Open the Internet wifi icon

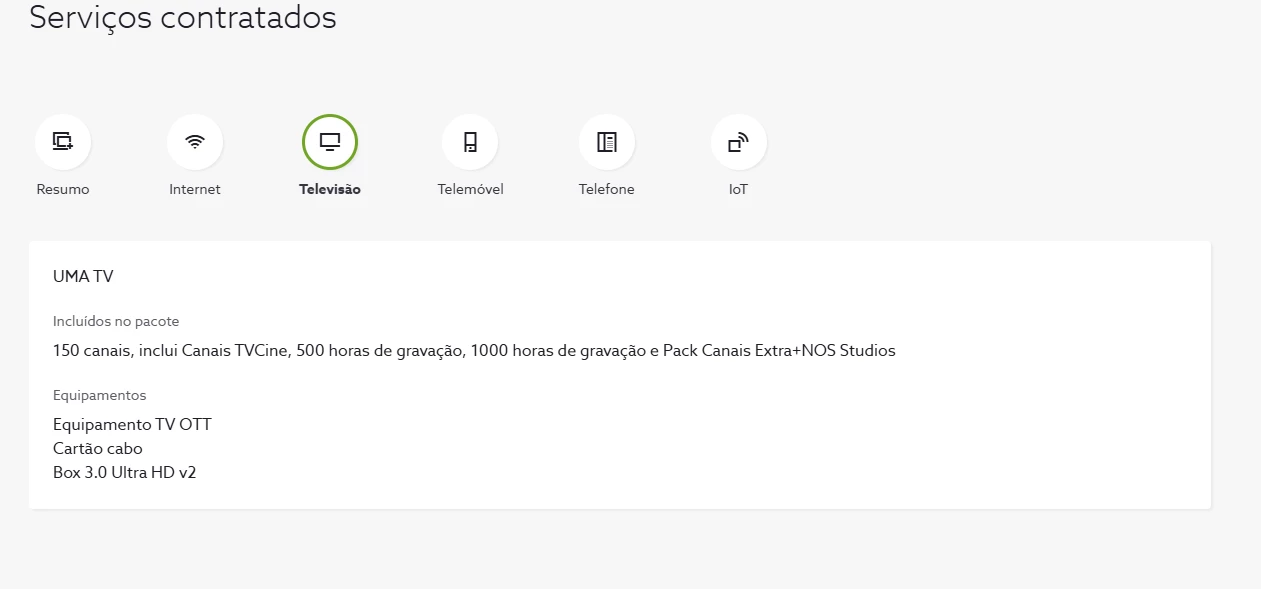195,142
